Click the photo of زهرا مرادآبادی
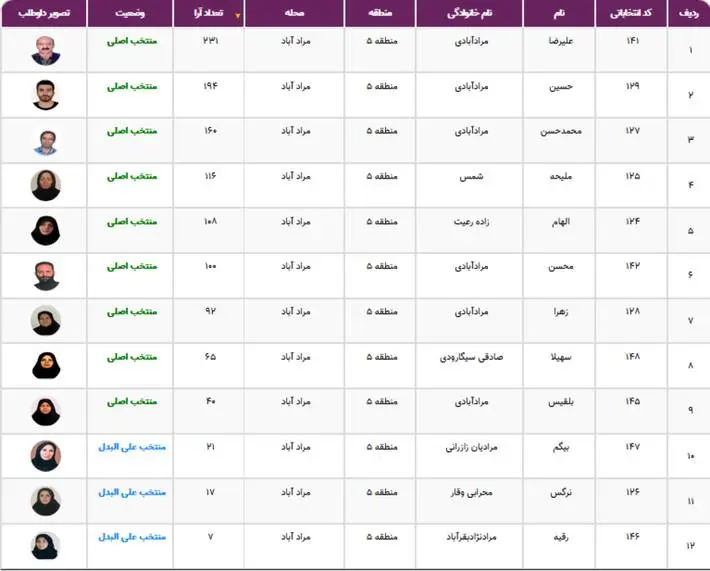Viewport: 710px width, 571px height. pos(46,320)
